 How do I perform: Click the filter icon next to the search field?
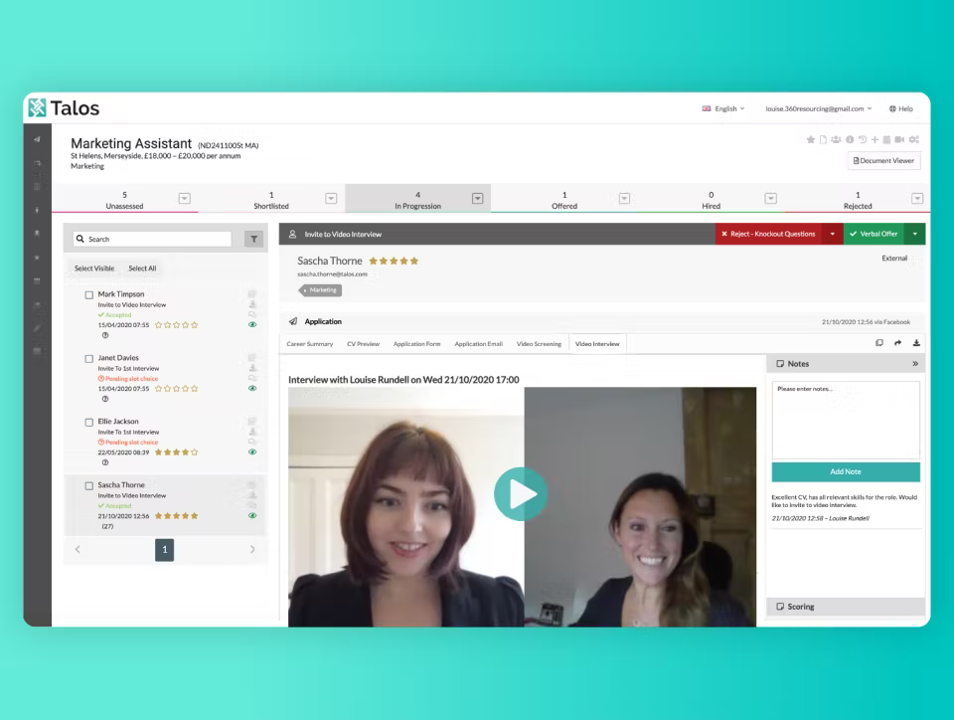[253, 239]
